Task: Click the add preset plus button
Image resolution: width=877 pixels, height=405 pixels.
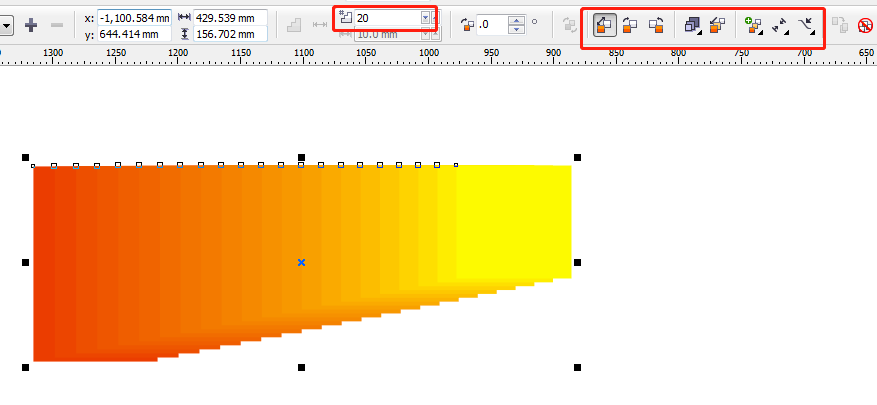Action: [31, 23]
